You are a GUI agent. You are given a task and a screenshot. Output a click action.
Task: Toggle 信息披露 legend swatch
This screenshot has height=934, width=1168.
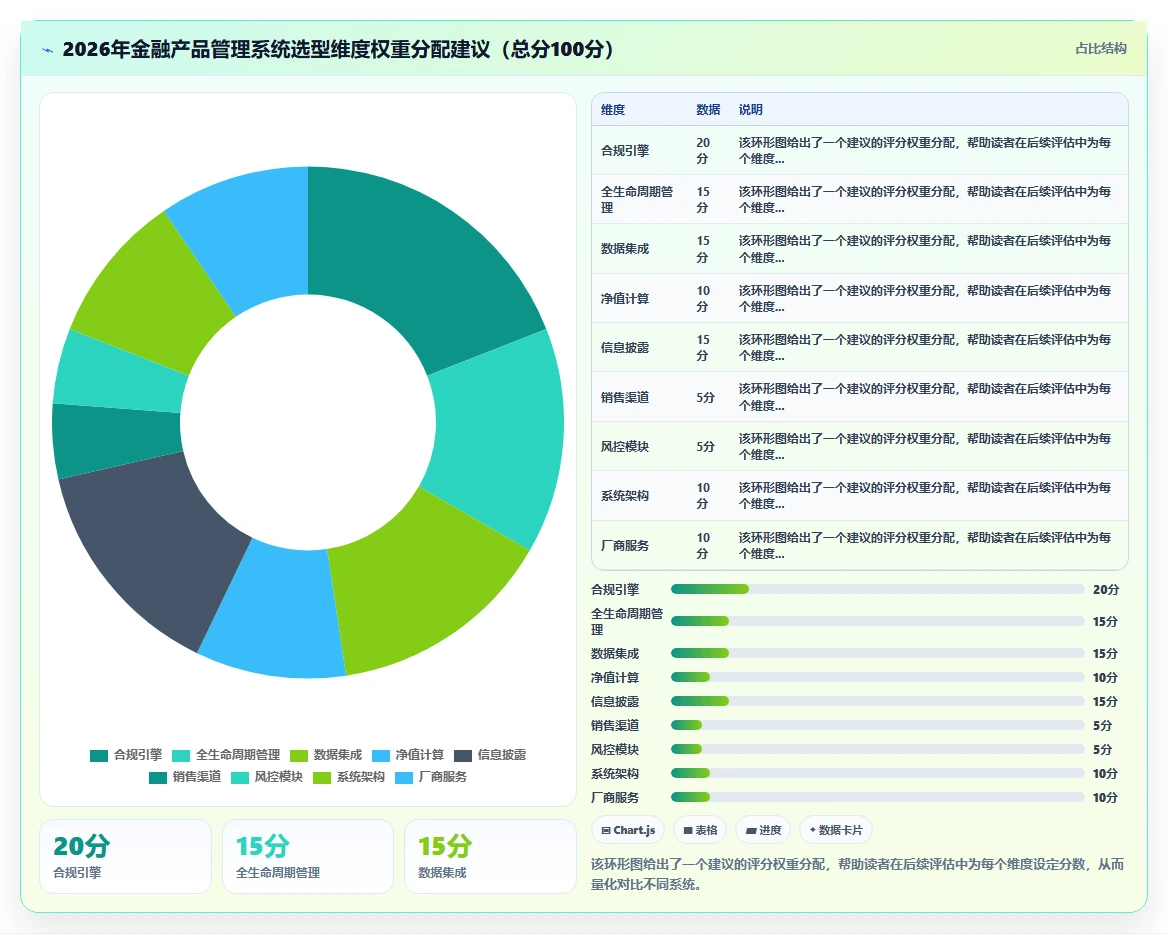(463, 755)
